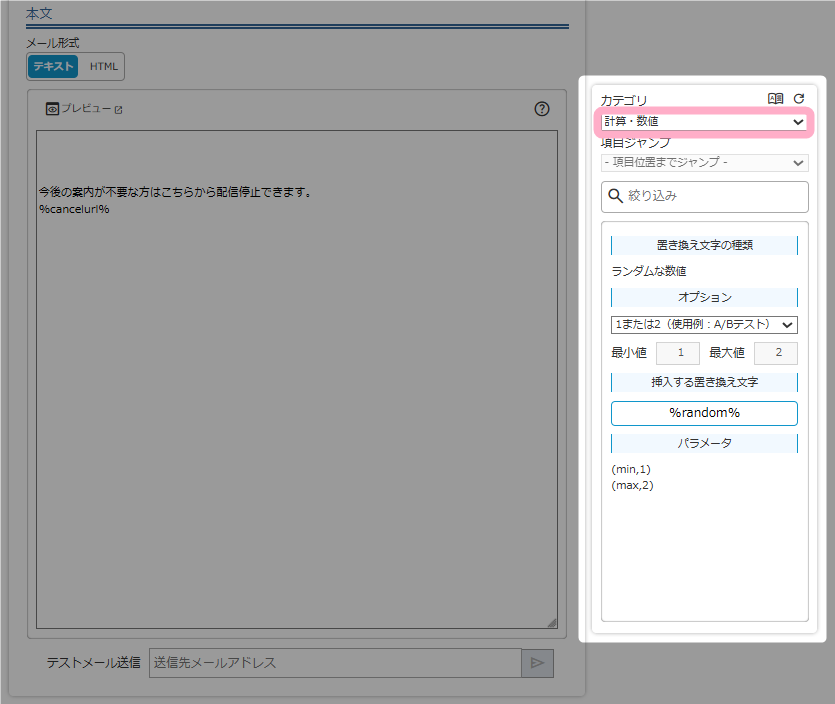Click the 本文 section heading

(39, 13)
